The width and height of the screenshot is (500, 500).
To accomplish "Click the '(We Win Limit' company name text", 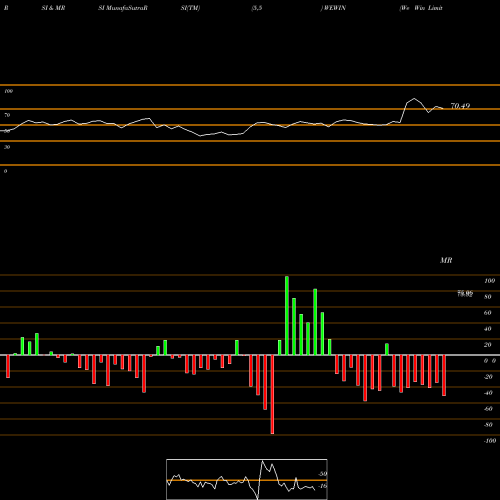I will click(x=421, y=8).
